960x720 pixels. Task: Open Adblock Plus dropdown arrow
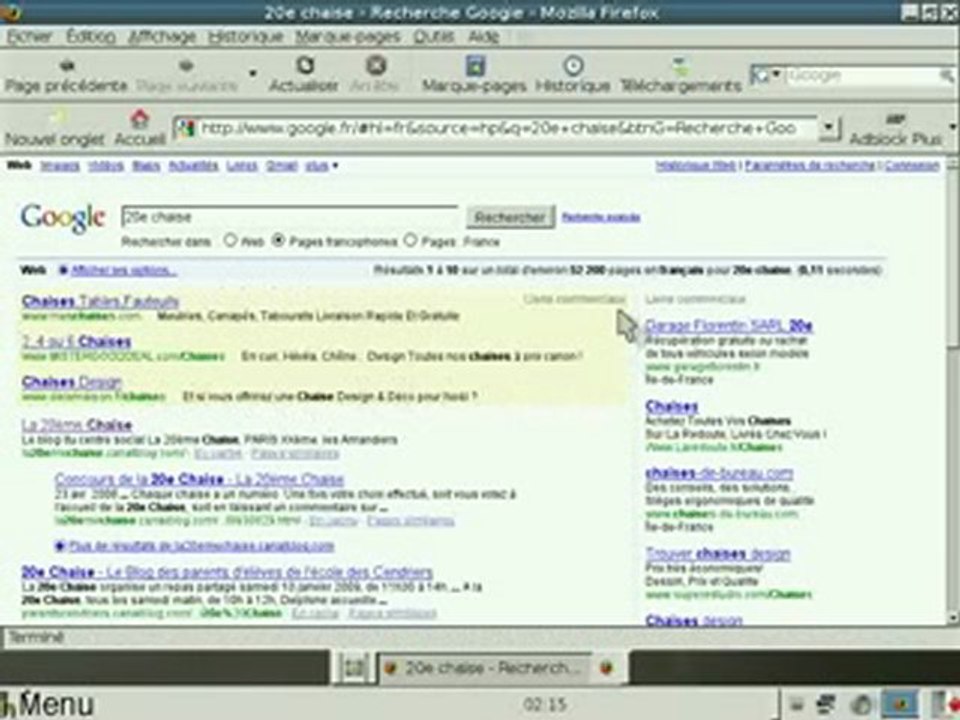tap(952, 127)
